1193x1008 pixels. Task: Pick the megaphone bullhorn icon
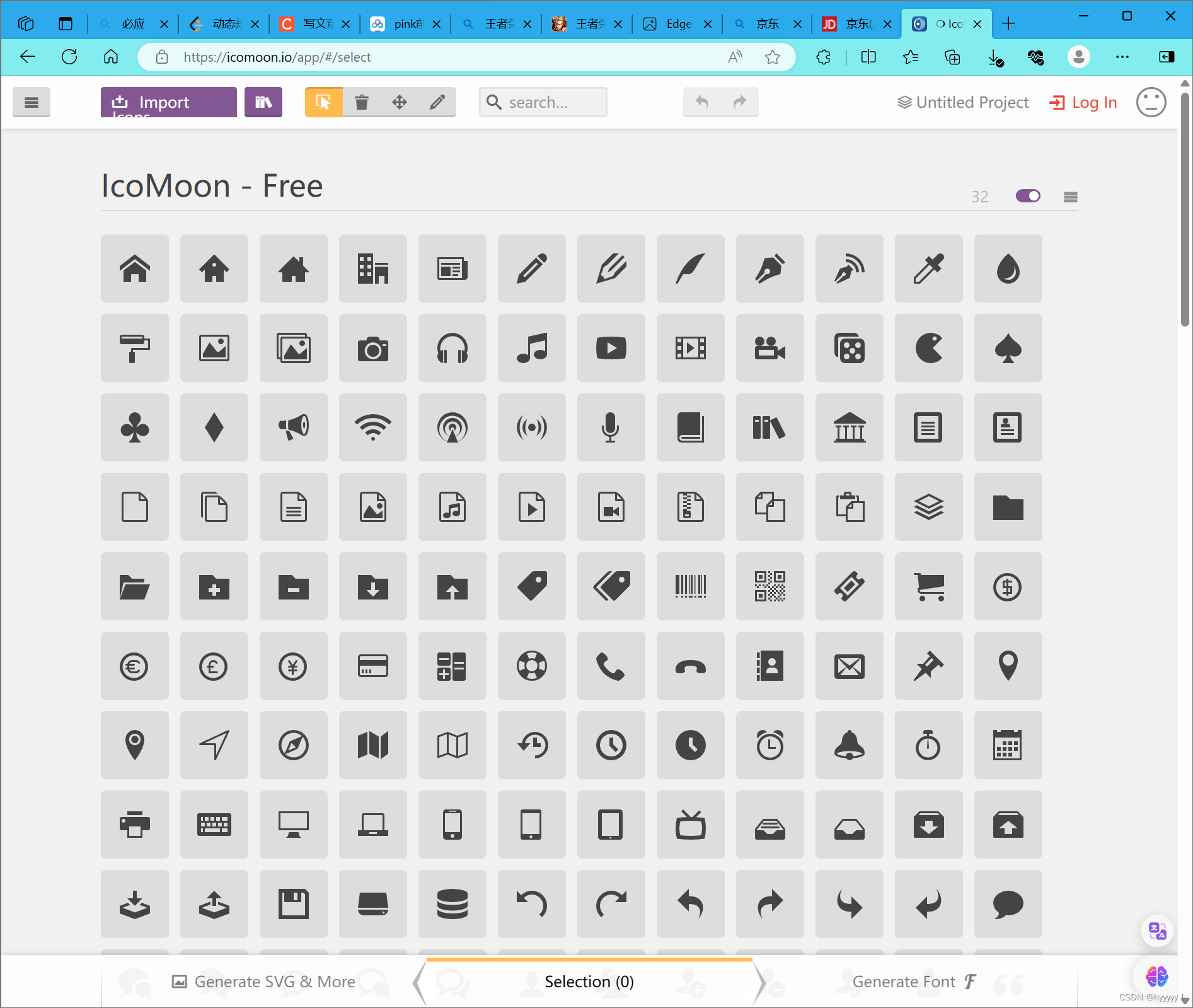(294, 427)
